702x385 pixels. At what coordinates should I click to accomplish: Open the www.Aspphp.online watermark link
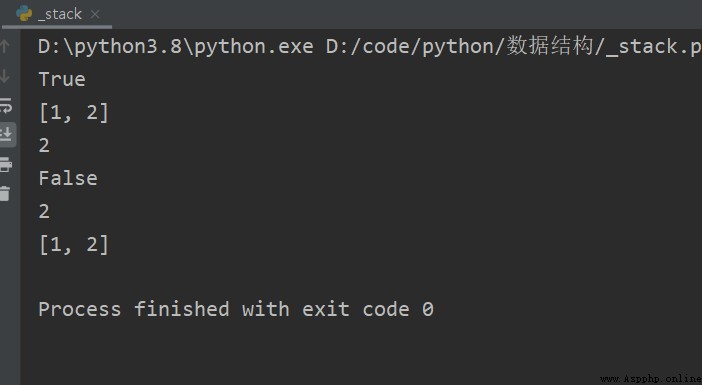tap(651, 379)
